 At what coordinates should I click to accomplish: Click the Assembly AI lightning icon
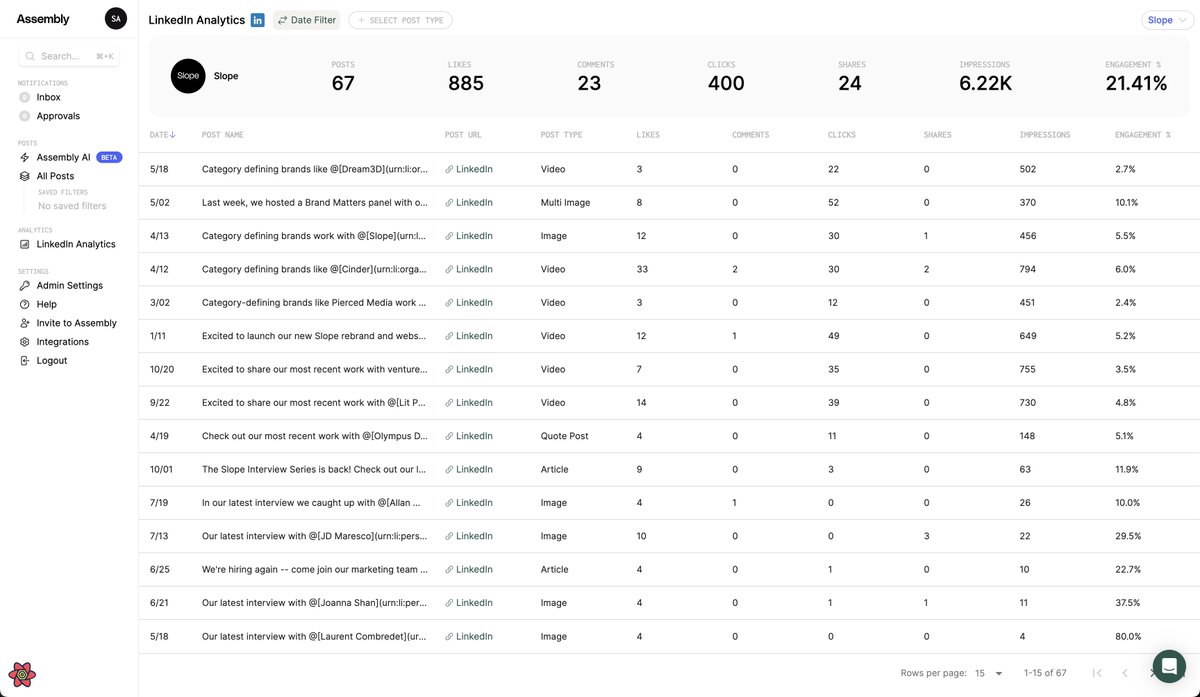point(25,157)
